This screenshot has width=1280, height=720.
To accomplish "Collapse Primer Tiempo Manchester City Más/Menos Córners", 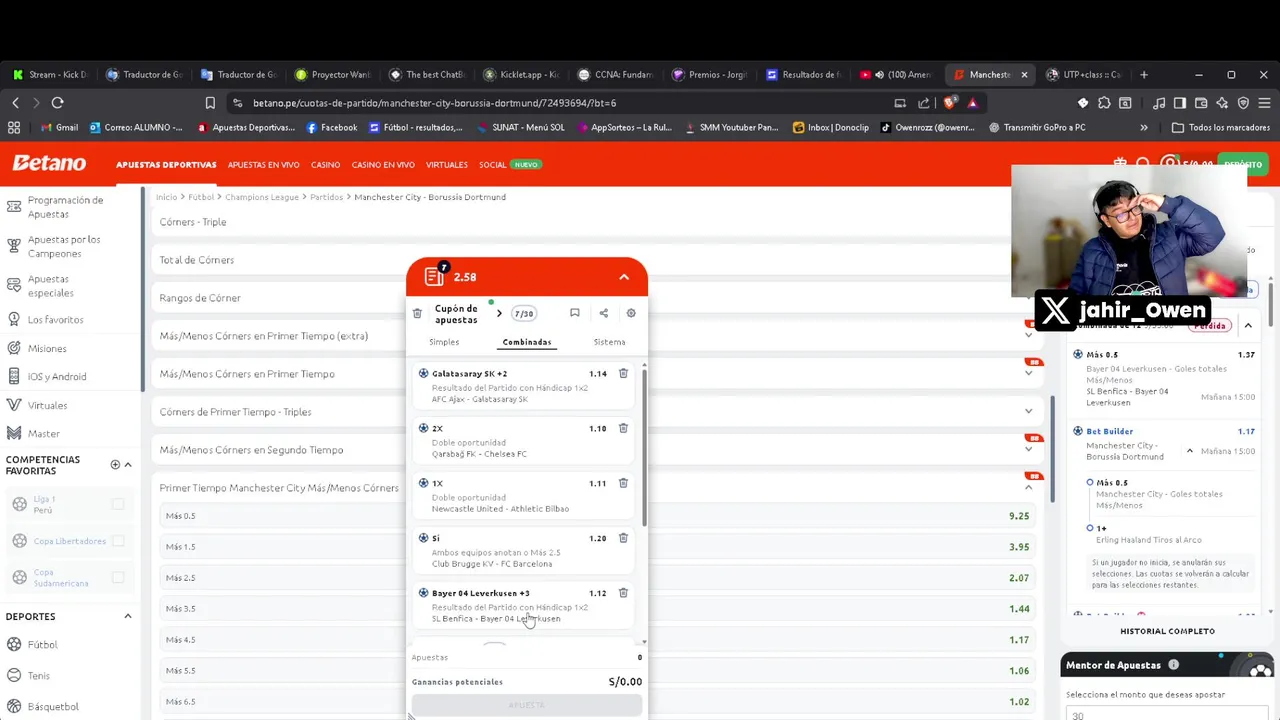I will 1029,487.
